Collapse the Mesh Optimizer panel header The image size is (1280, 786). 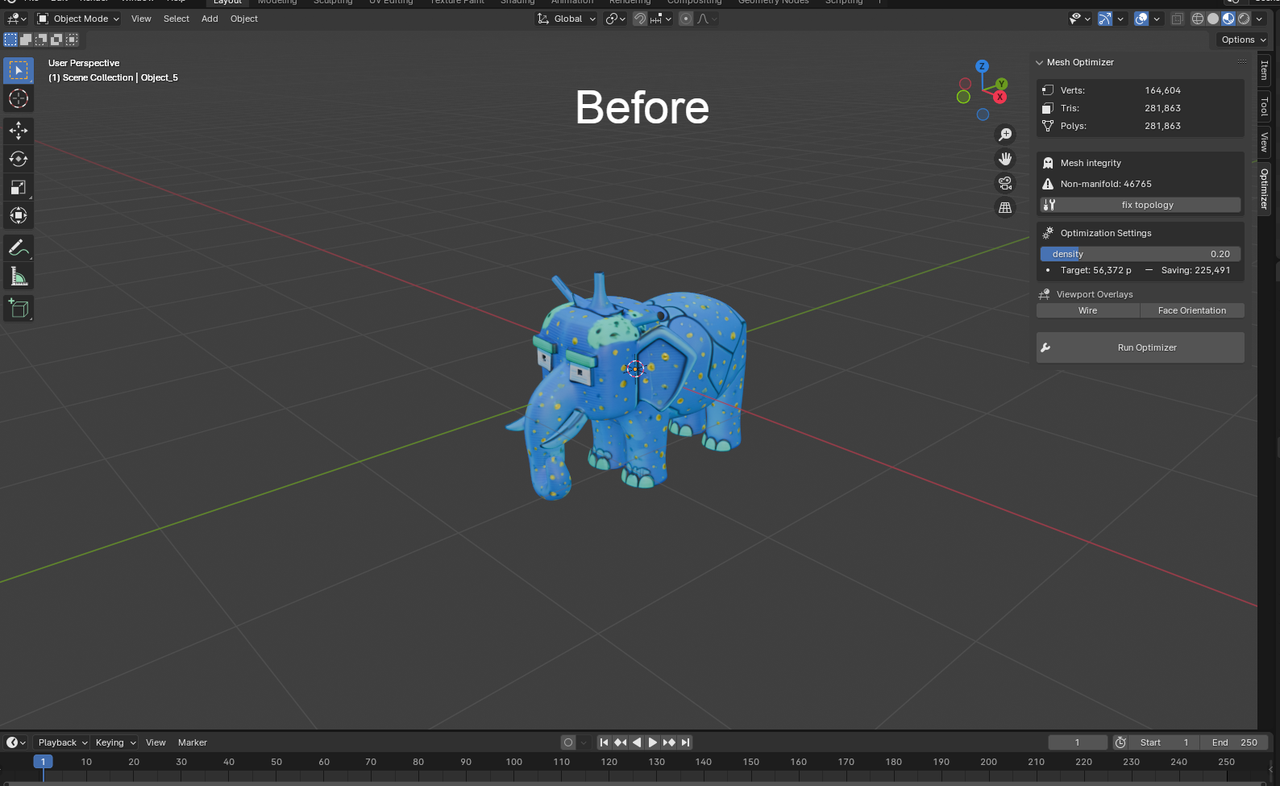click(1039, 62)
